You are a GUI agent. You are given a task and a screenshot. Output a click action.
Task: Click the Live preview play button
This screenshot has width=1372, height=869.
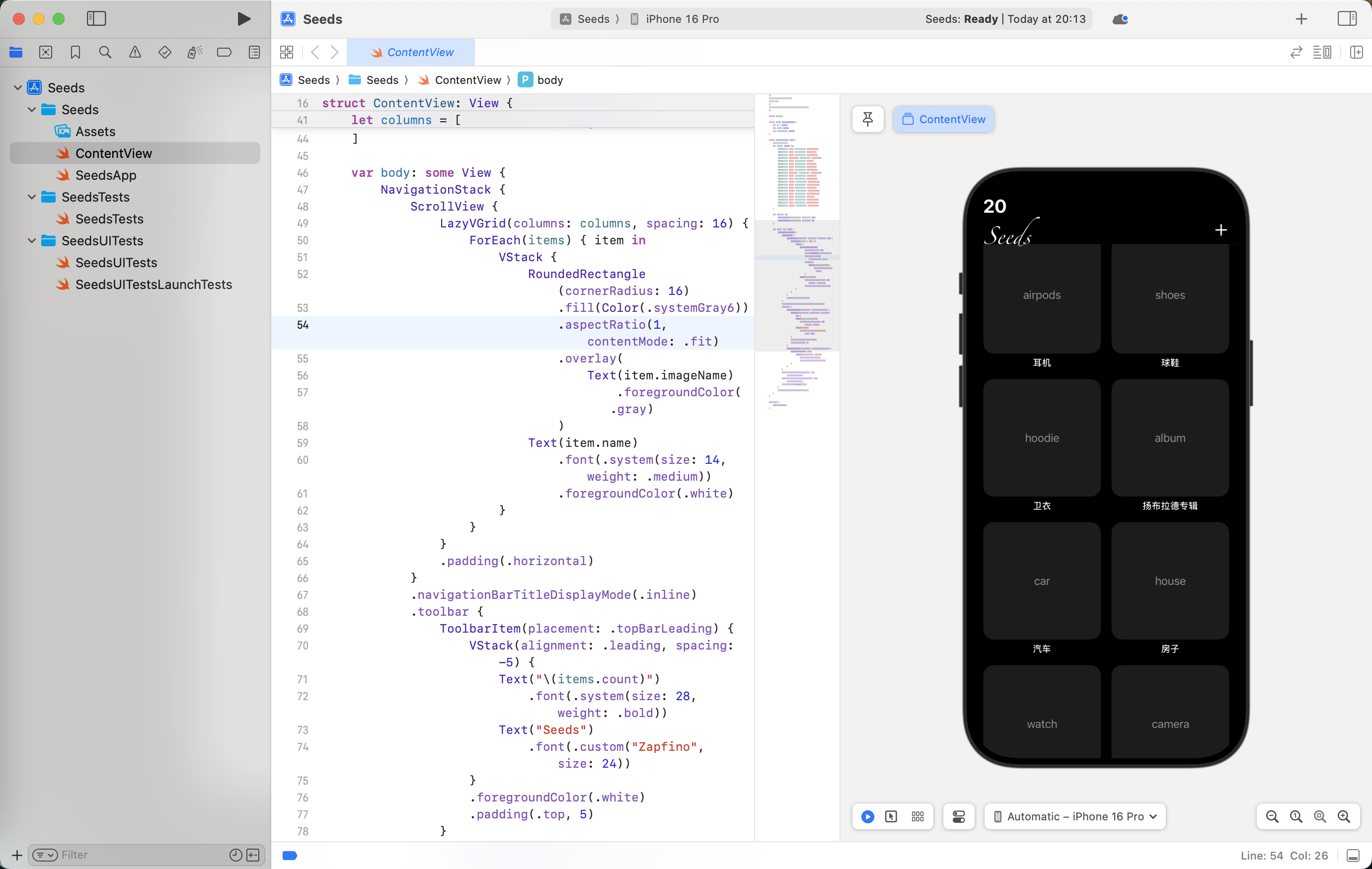867,816
